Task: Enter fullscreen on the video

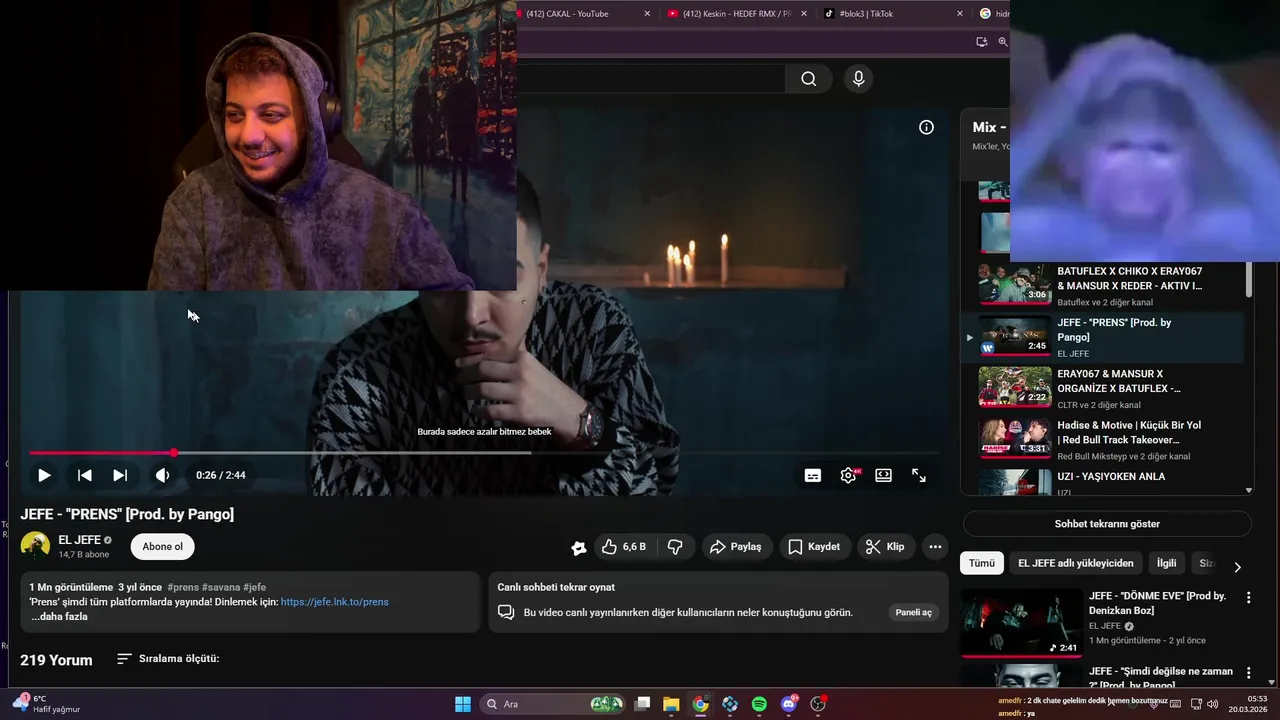Action: 919,476
